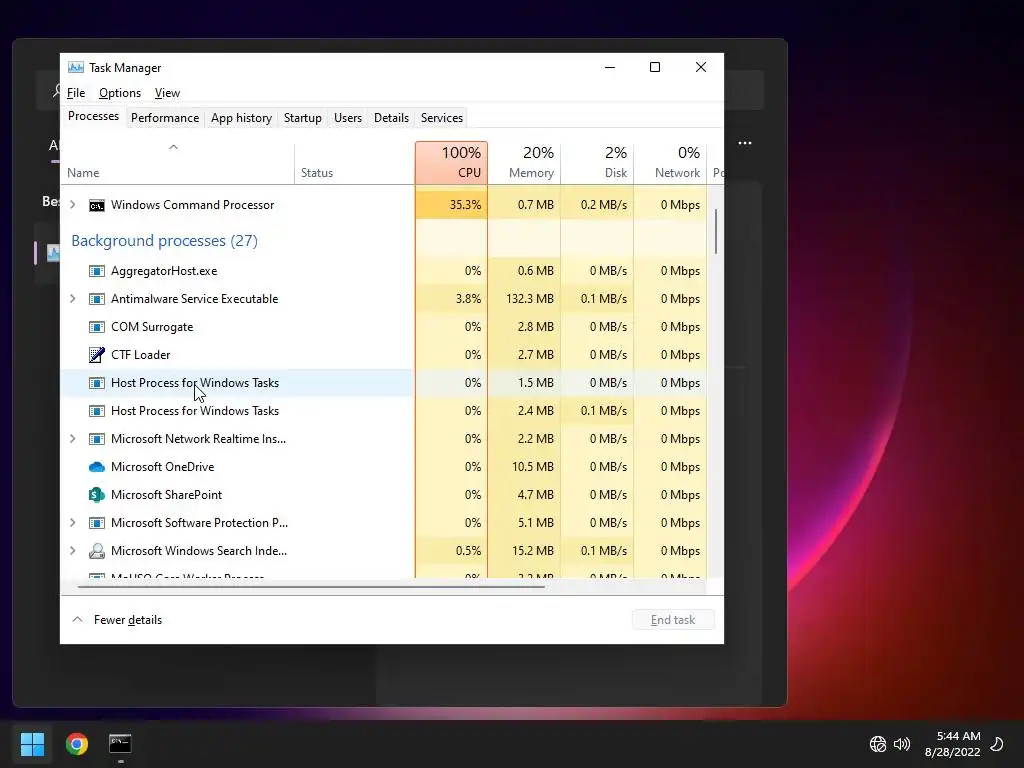Expand the Windows Command Processor row
The width and height of the screenshot is (1024, 768).
pos(72,205)
